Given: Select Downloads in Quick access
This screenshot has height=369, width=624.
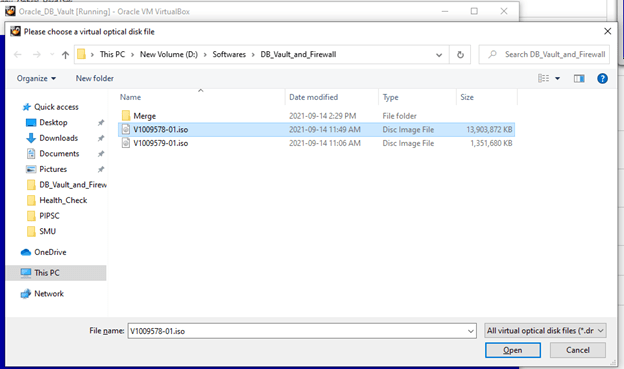Looking at the screenshot, I should pyautogui.click(x=58, y=138).
